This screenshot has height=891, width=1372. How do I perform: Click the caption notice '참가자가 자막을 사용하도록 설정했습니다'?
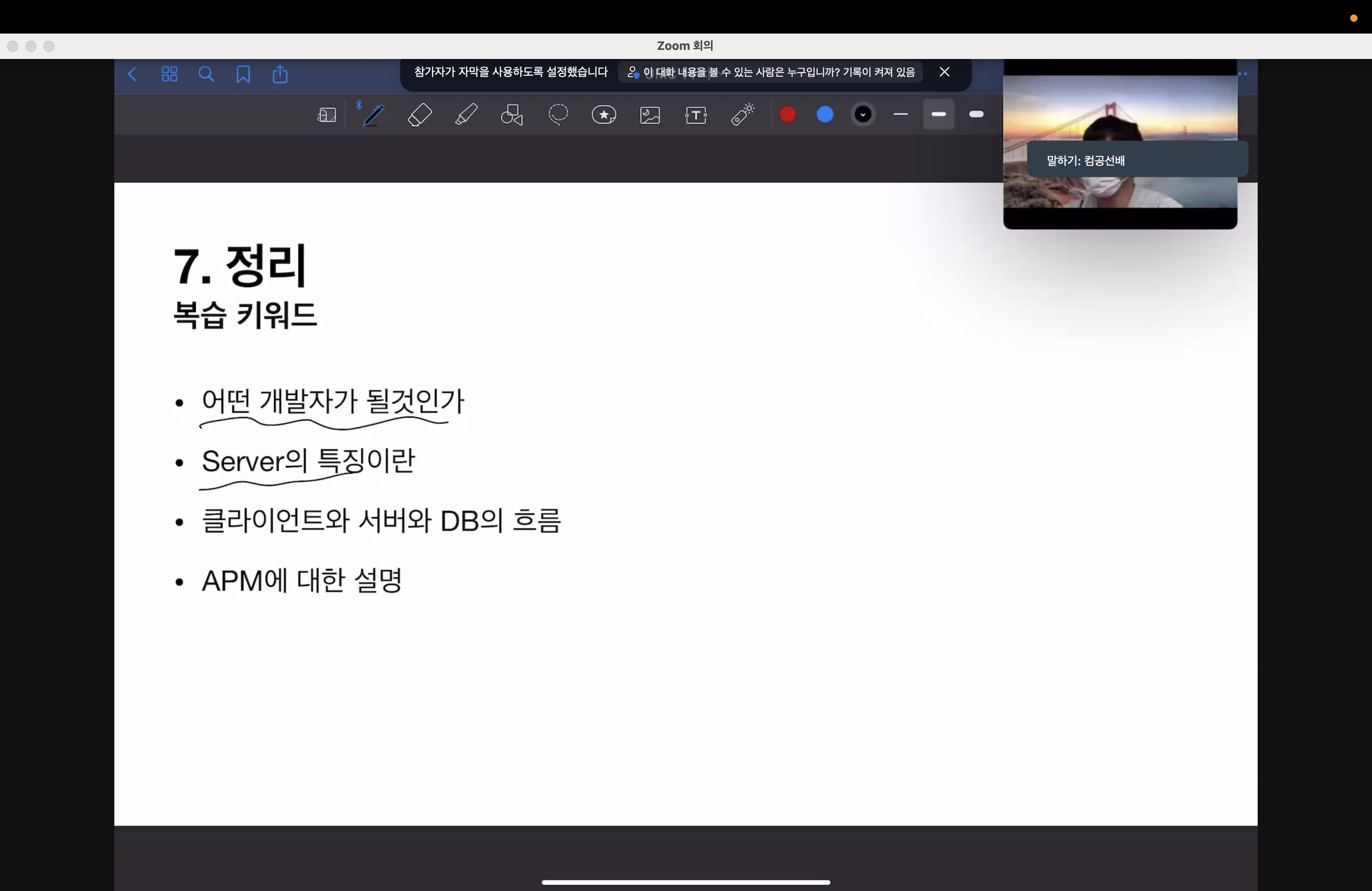tap(511, 72)
